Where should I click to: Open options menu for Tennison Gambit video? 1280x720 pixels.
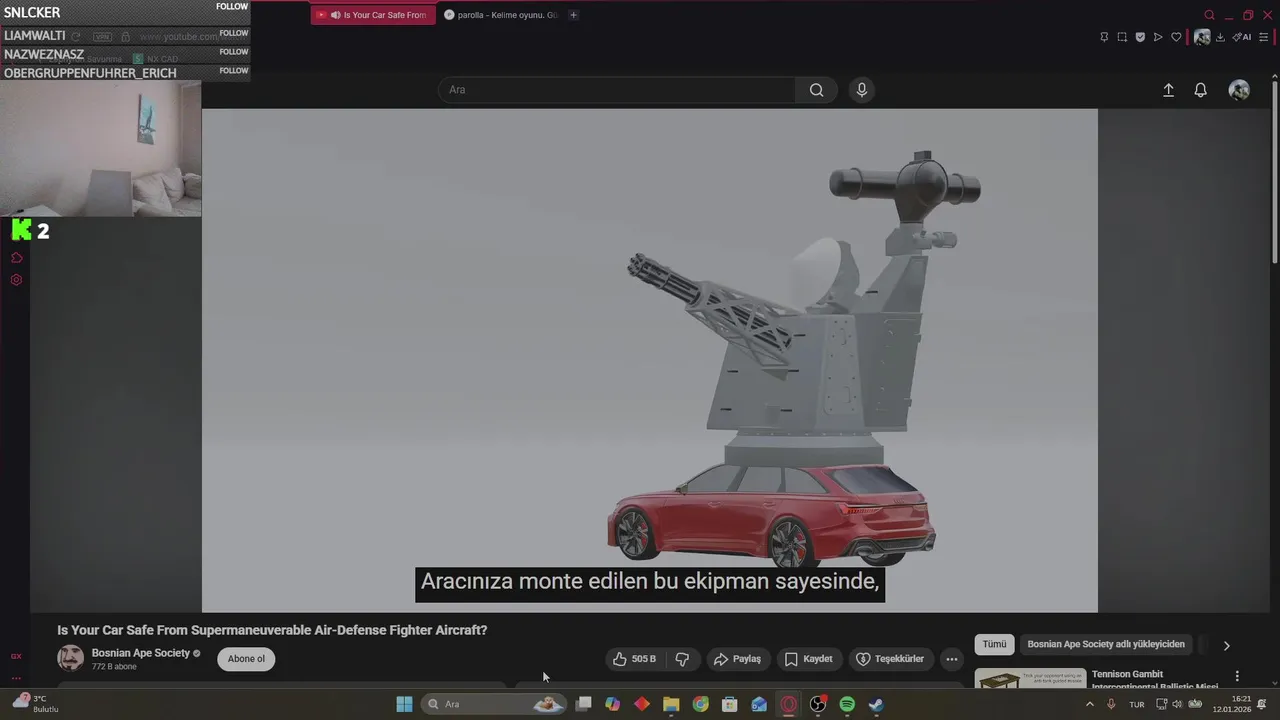coord(1237,676)
